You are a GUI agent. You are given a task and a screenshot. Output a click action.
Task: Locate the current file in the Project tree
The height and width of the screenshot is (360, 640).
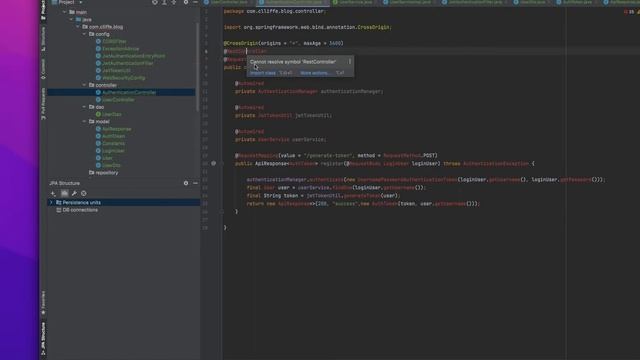[x=155, y=2]
